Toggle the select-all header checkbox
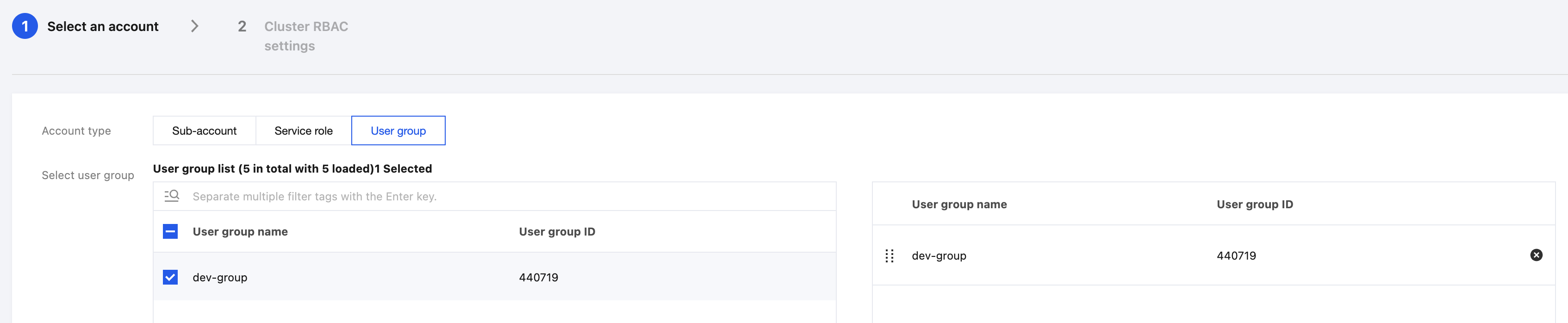1568x323 pixels. (x=170, y=232)
